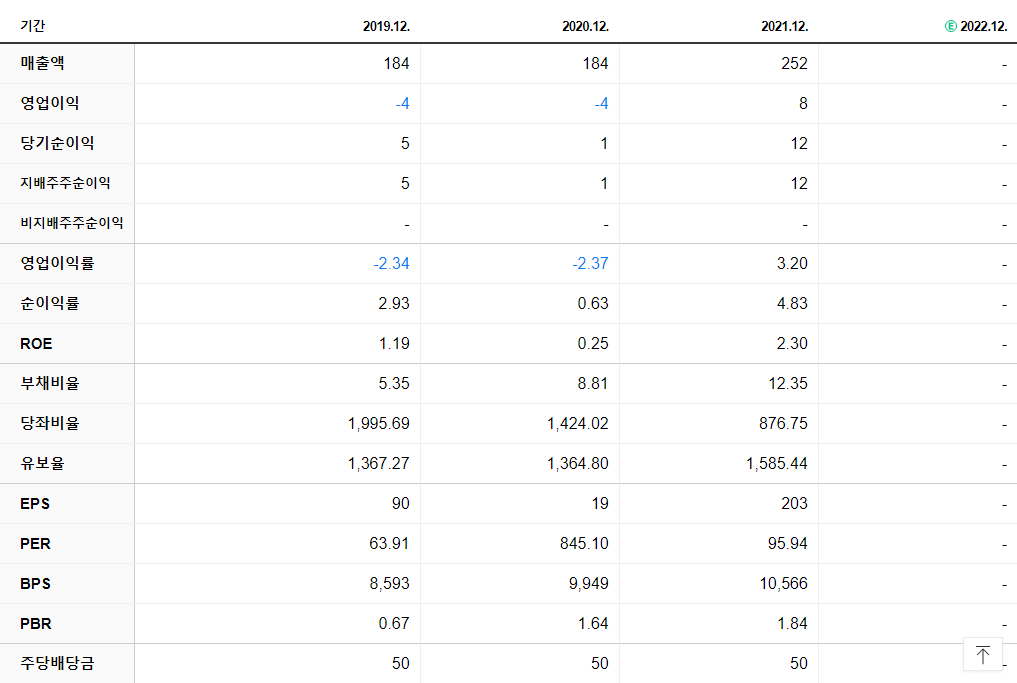Click 유보율 value 1,364.80
The image size is (1017, 683).
click(x=578, y=464)
